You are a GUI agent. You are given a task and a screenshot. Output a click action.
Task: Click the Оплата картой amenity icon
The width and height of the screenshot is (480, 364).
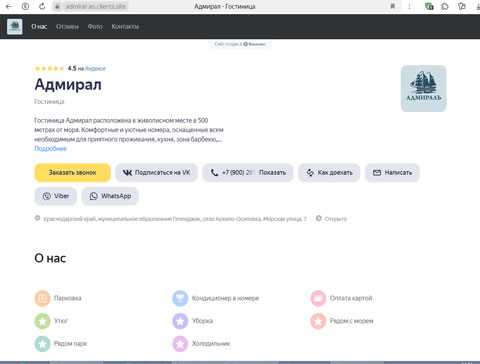(x=318, y=298)
